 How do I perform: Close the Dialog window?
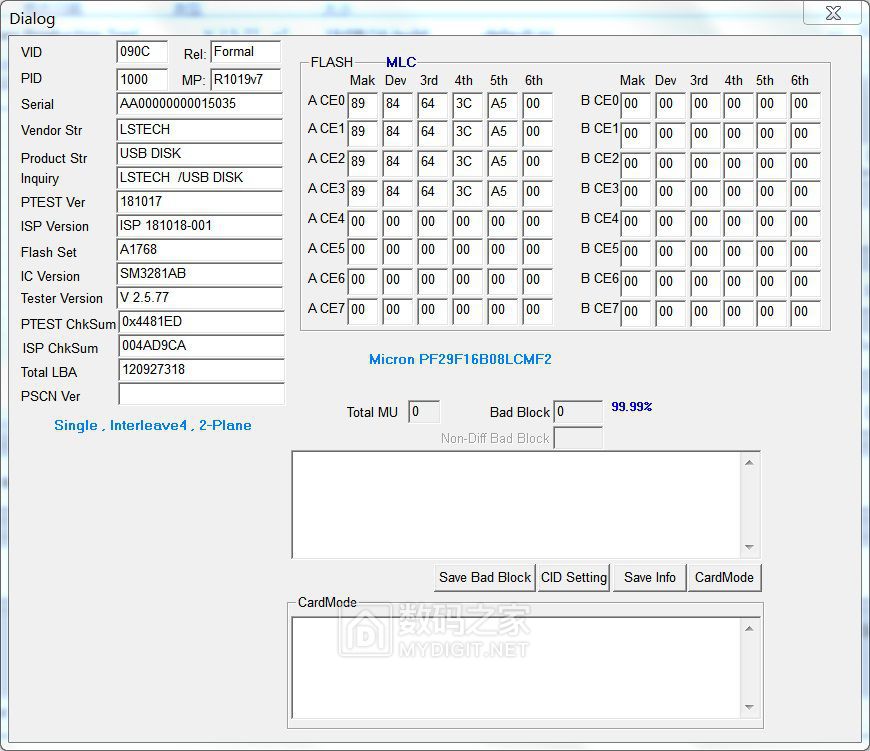coord(832,13)
